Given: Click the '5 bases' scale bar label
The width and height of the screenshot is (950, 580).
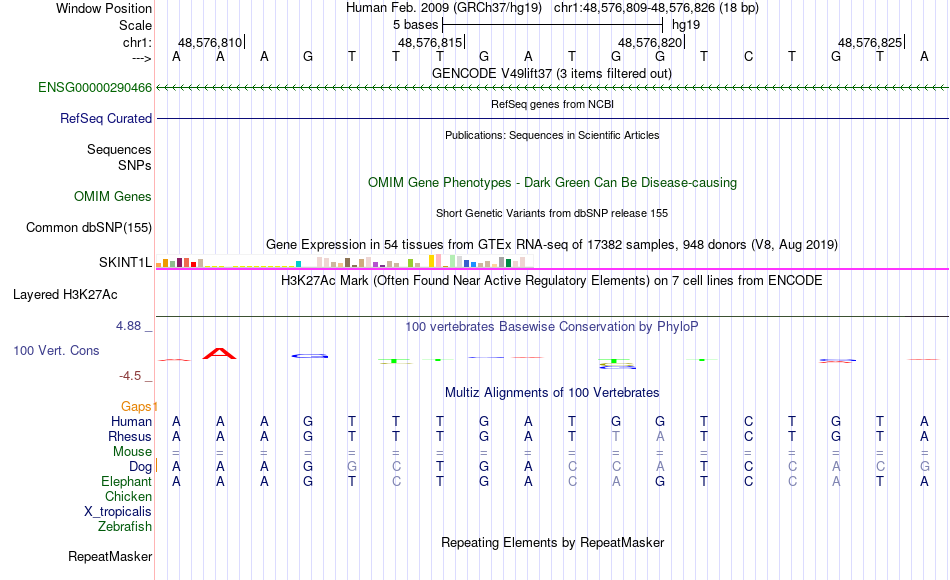Looking at the screenshot, I should coord(415,25).
